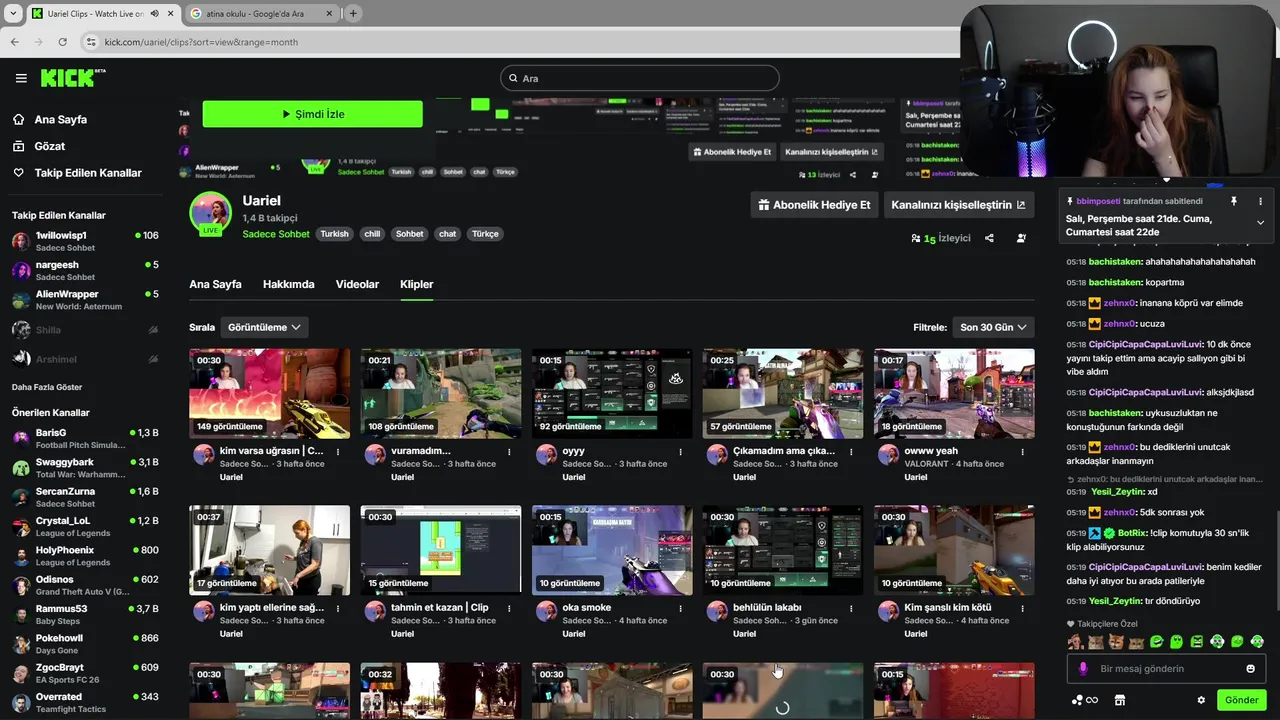Image resolution: width=1280 pixels, height=720 pixels.
Task: Open 1willowisp1 followed channel
Action: pyautogui.click(x=85, y=241)
